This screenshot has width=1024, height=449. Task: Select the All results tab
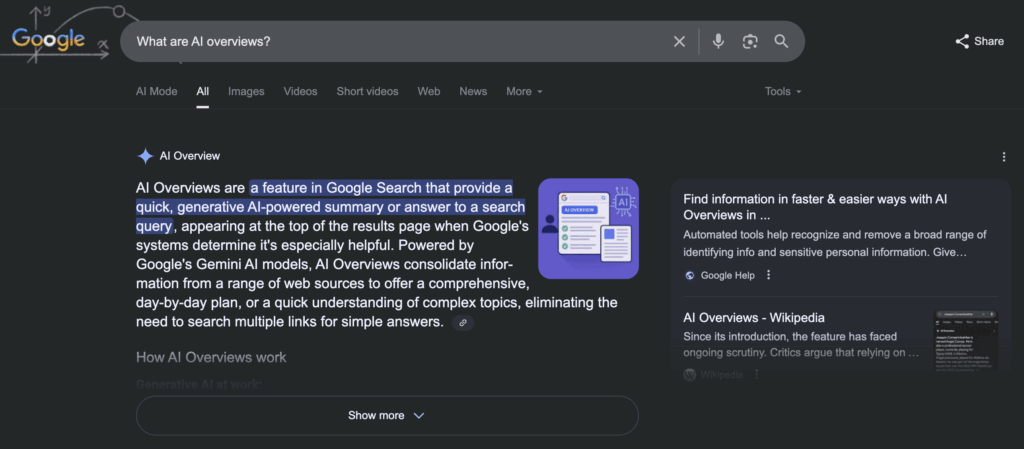pyautogui.click(x=202, y=91)
